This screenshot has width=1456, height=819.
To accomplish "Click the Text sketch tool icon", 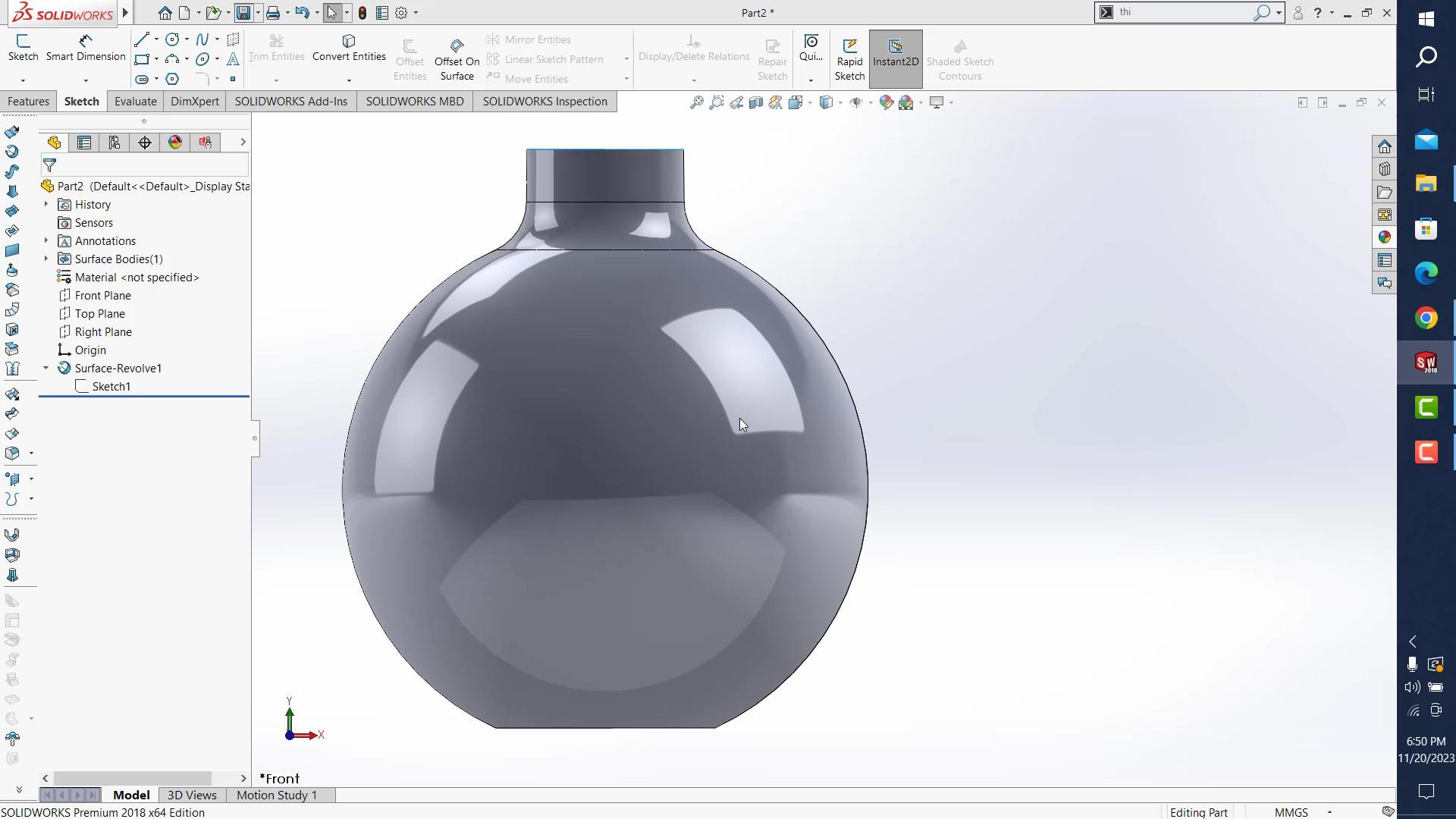I will coord(233,59).
